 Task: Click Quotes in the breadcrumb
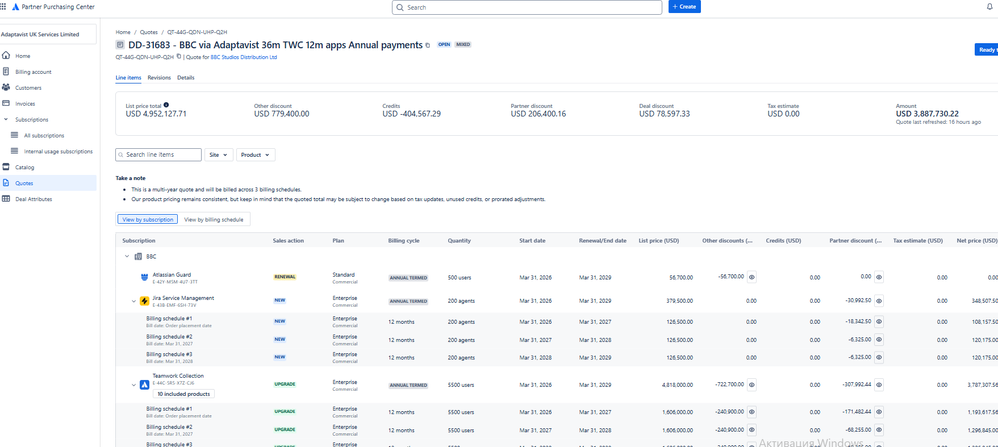pos(149,31)
